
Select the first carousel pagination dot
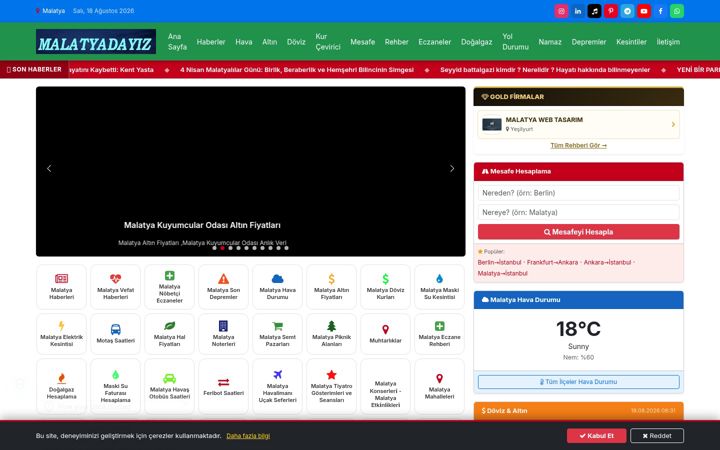(214, 248)
